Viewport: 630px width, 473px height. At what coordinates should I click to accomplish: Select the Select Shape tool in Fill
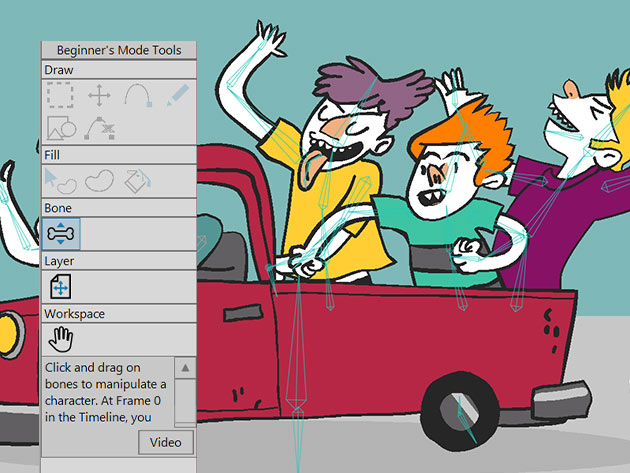click(61, 181)
